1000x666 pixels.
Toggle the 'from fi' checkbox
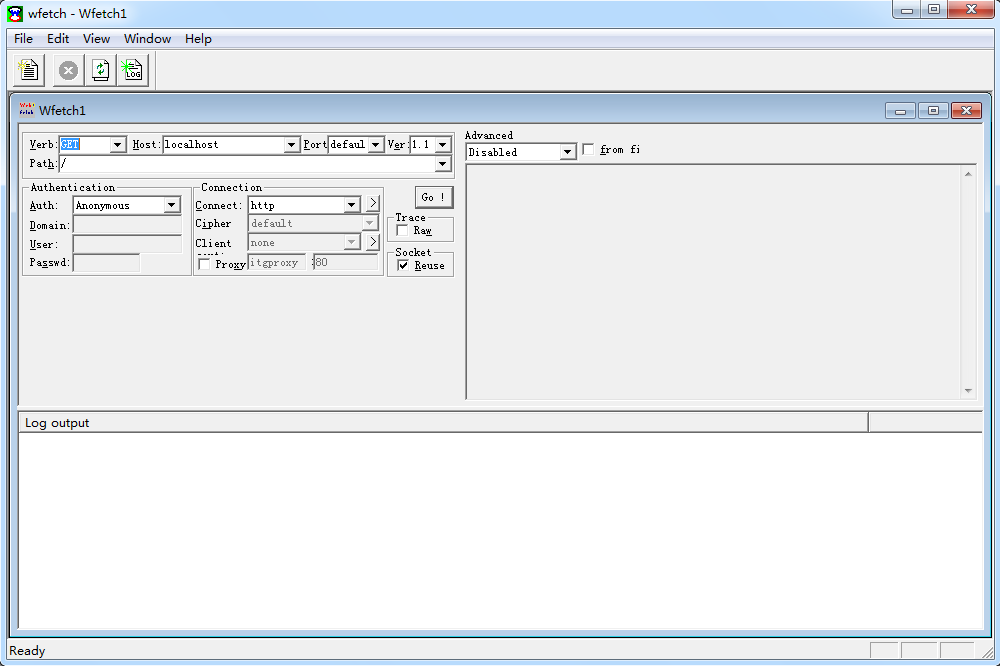click(588, 149)
